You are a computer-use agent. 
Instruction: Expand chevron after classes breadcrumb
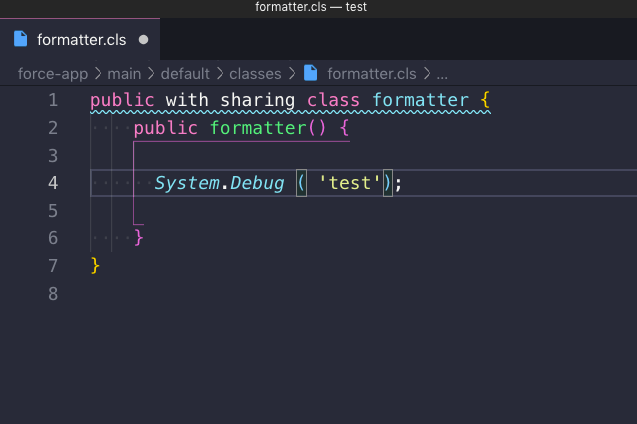292,74
